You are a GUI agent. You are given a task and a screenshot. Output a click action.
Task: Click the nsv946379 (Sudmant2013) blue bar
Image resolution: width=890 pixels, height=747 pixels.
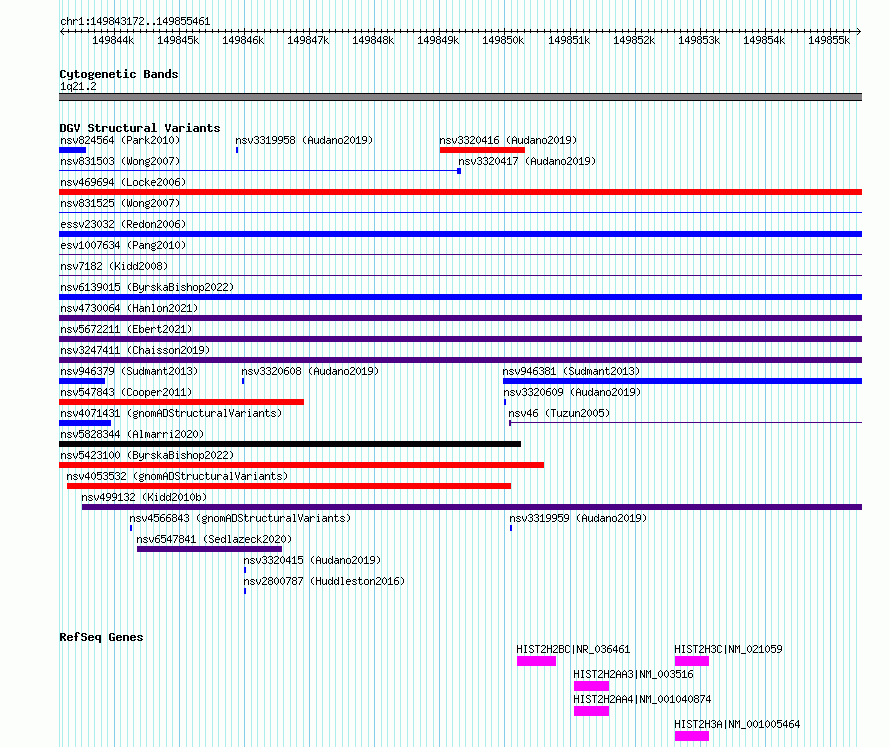[82, 381]
